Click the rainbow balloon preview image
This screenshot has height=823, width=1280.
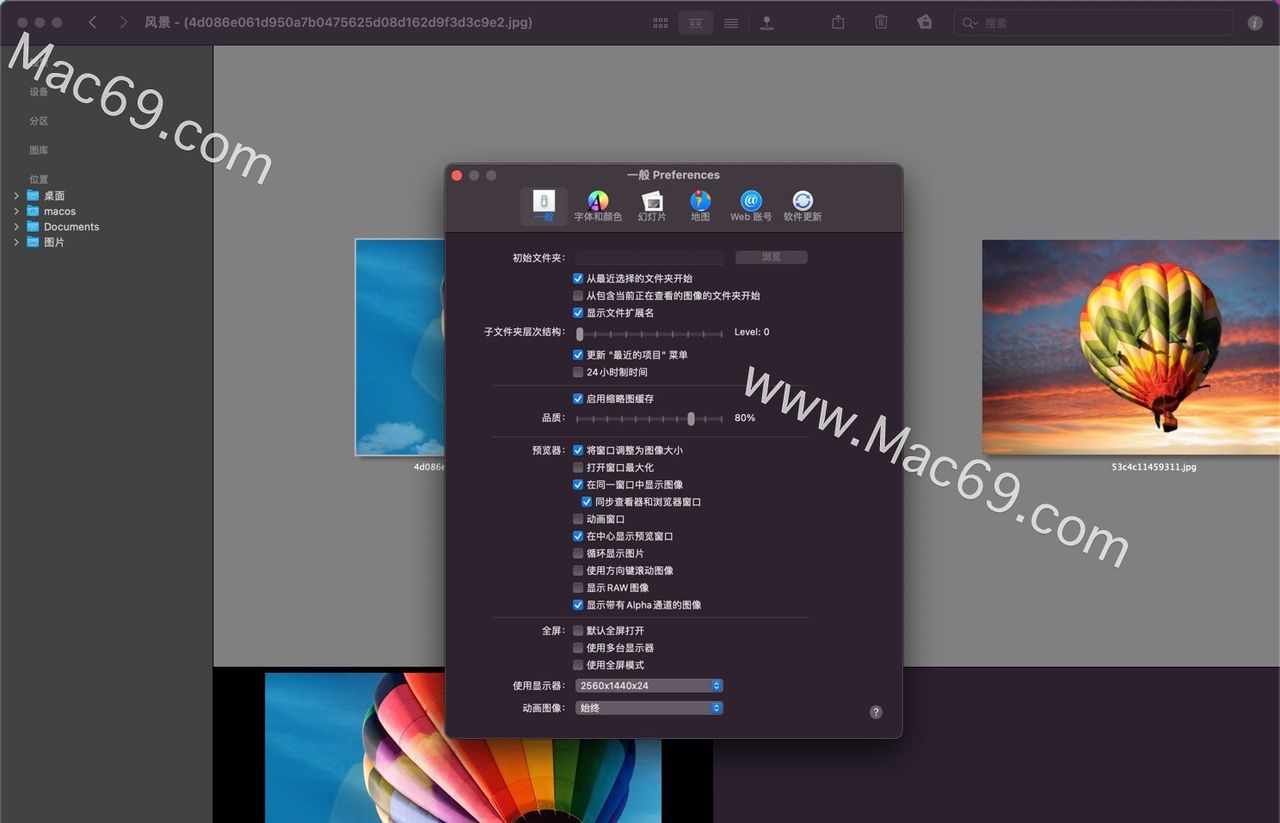coord(463,747)
